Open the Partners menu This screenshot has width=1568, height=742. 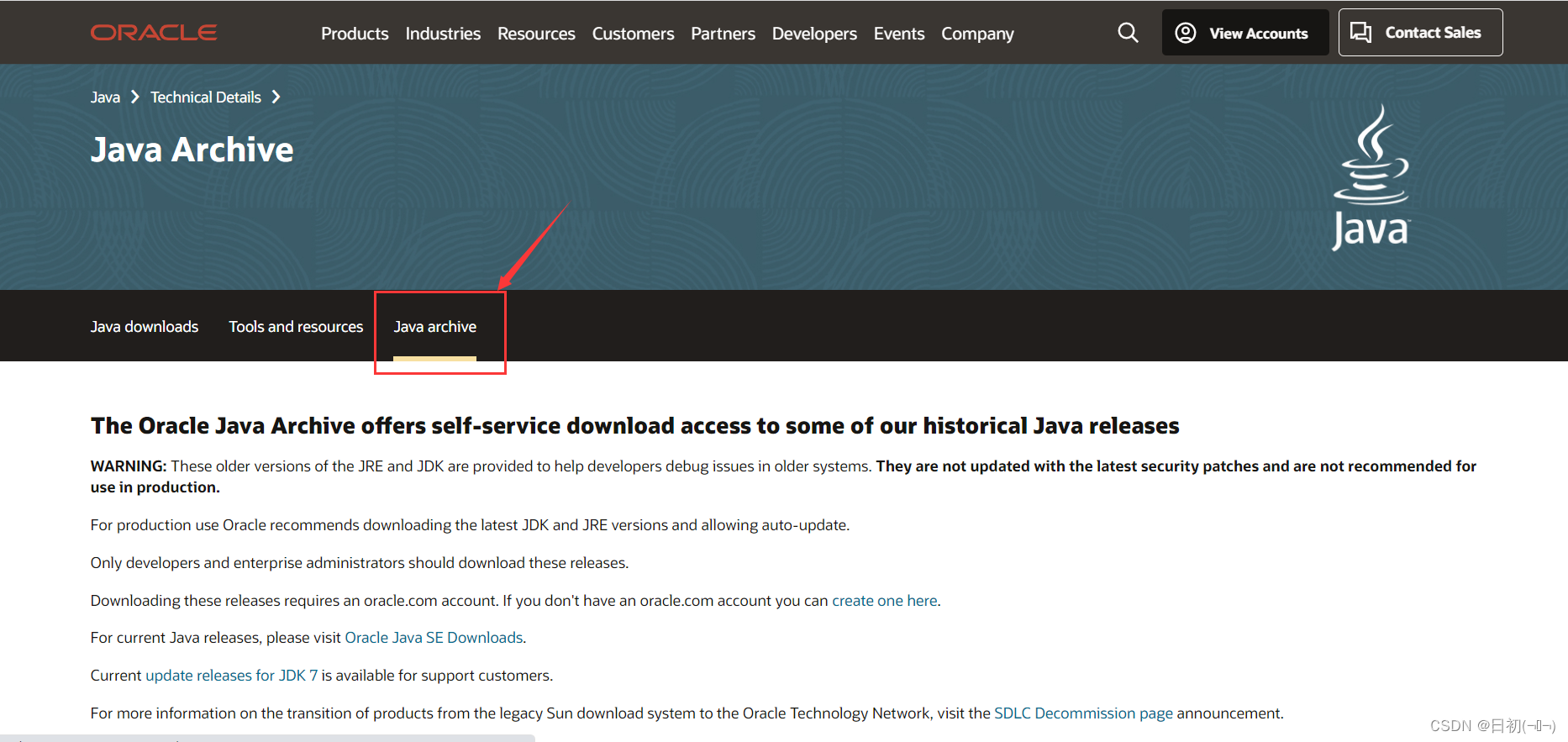(x=723, y=34)
